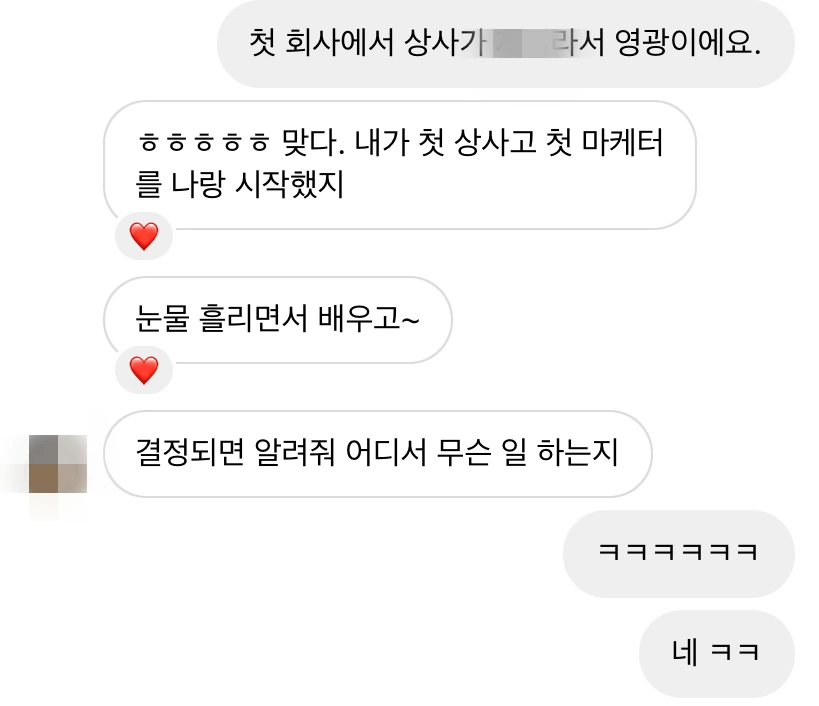The width and height of the screenshot is (819, 706).
Task: Click the word '영광이에요.' in the top message
Action: pyautogui.click(x=688, y=43)
